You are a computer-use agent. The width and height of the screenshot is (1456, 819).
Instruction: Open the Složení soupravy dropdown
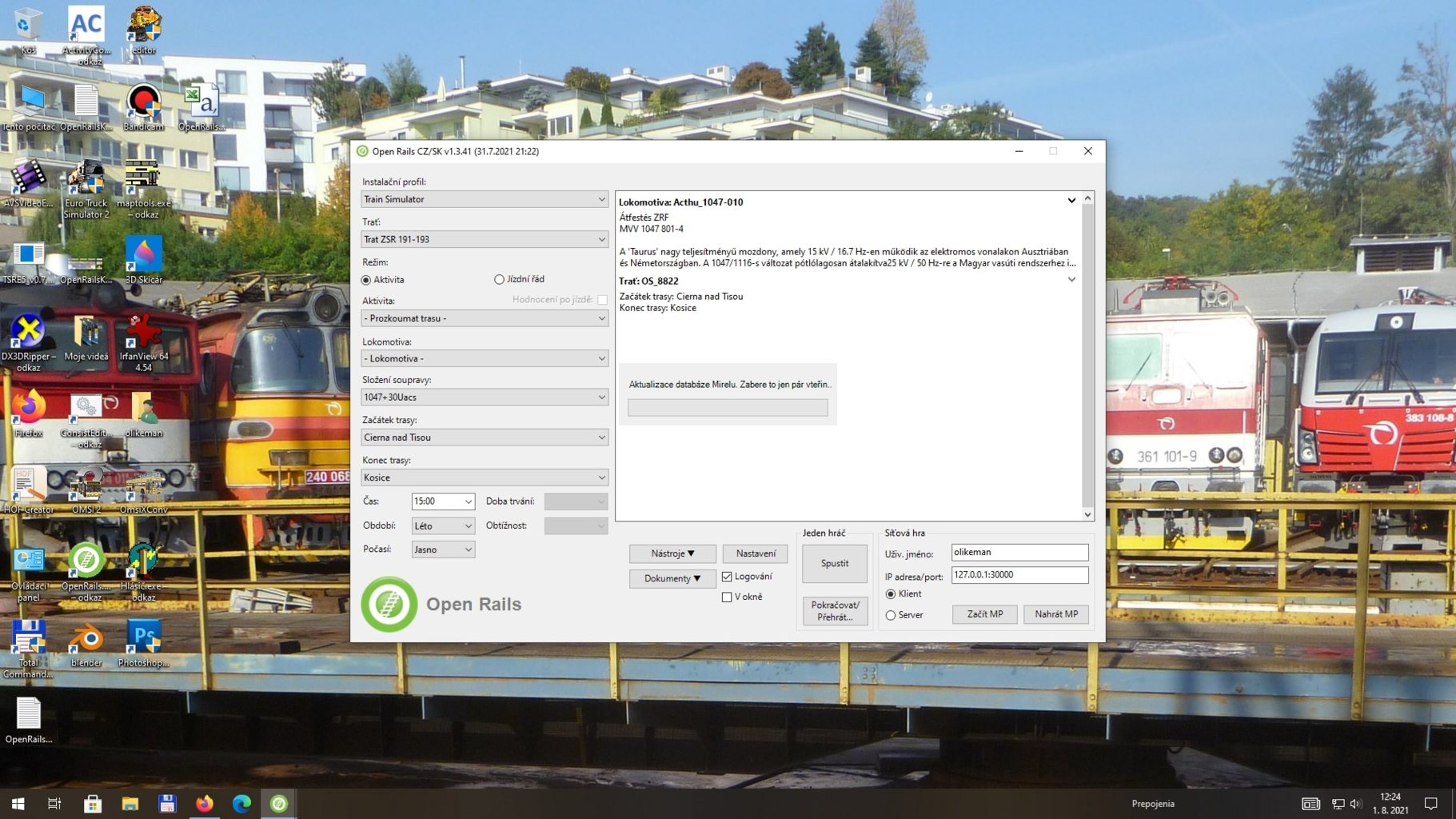coord(485,398)
